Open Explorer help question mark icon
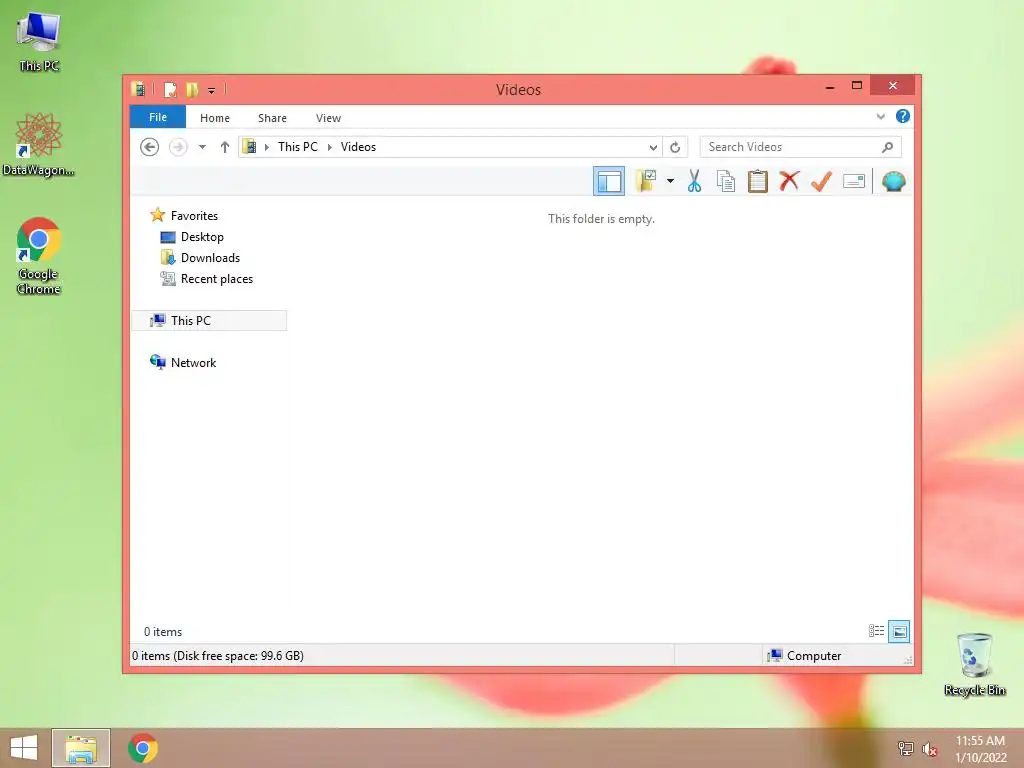The image size is (1024, 768). point(903,116)
